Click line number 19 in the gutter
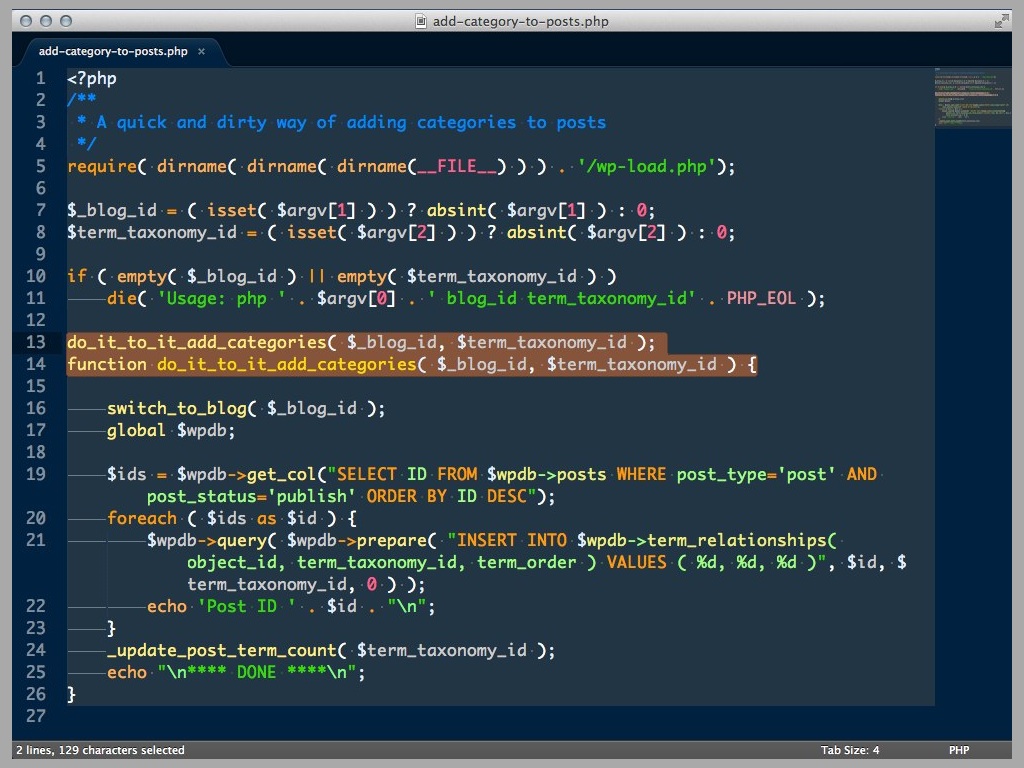The image size is (1024, 768). click(x=36, y=474)
